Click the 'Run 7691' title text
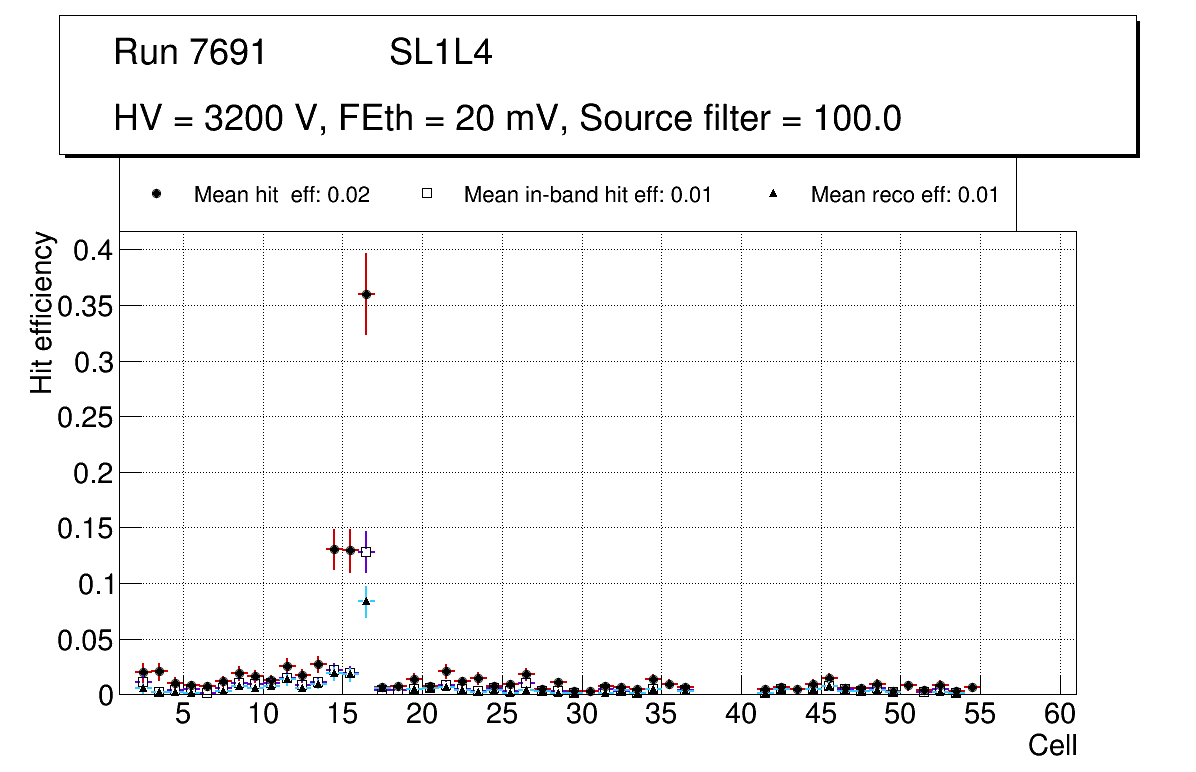Screen dimensions: 1196x772 point(190,53)
